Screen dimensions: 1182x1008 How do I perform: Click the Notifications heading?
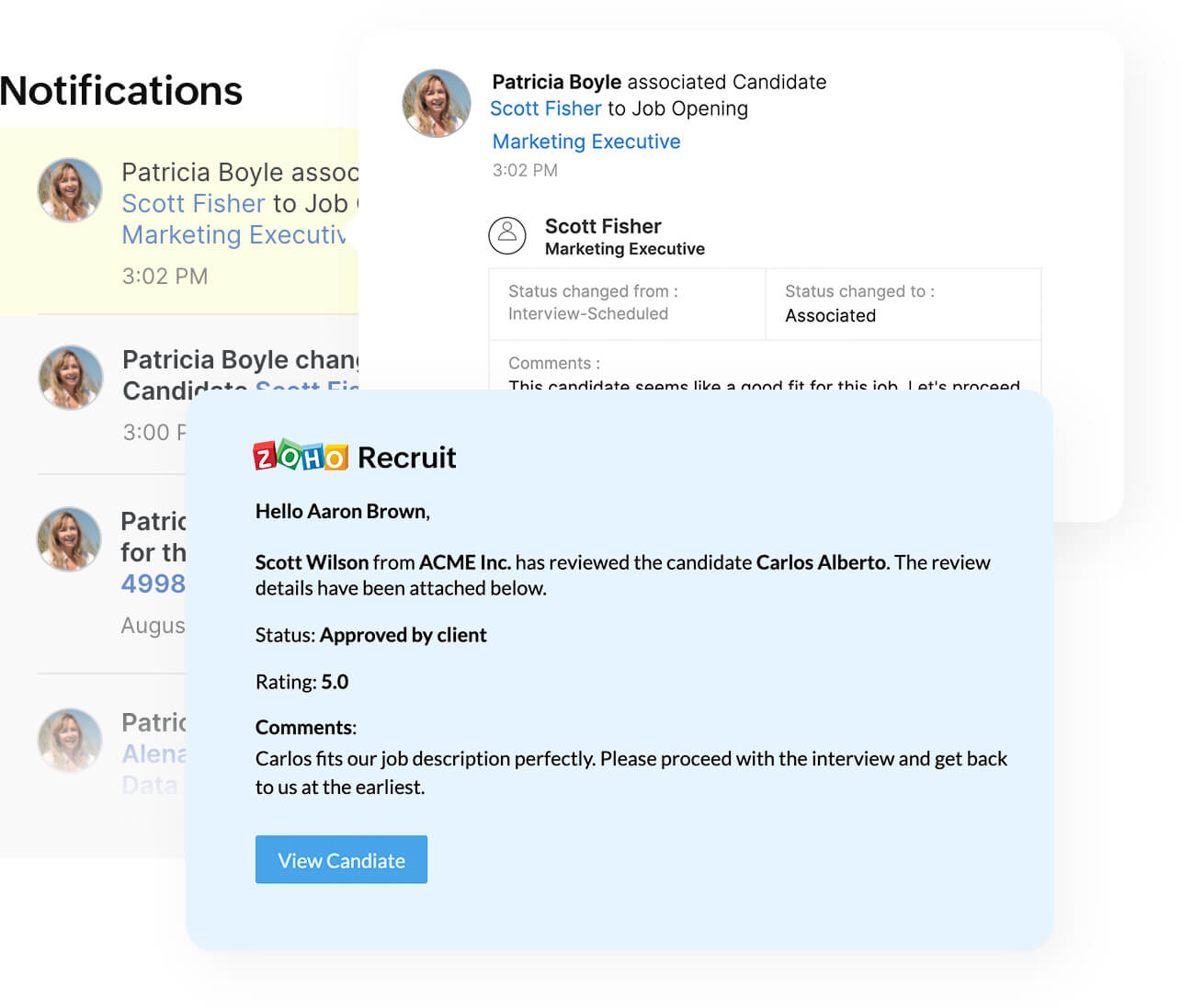point(121,90)
